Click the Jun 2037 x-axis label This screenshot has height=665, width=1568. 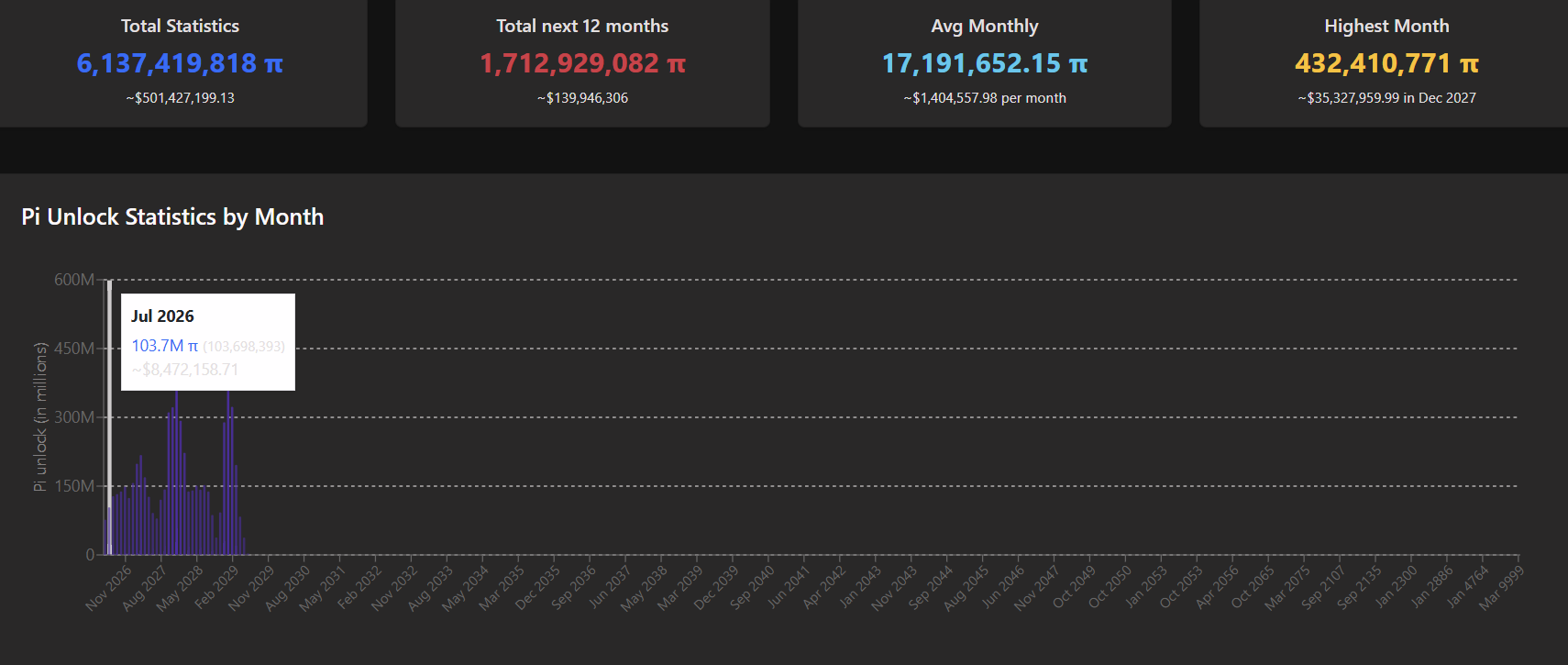pos(610,588)
